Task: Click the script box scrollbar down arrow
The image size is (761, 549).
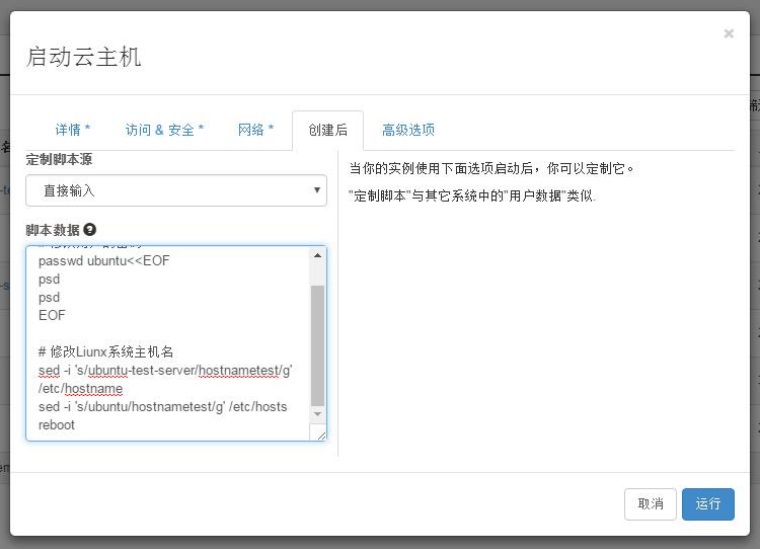Action: pos(318,413)
